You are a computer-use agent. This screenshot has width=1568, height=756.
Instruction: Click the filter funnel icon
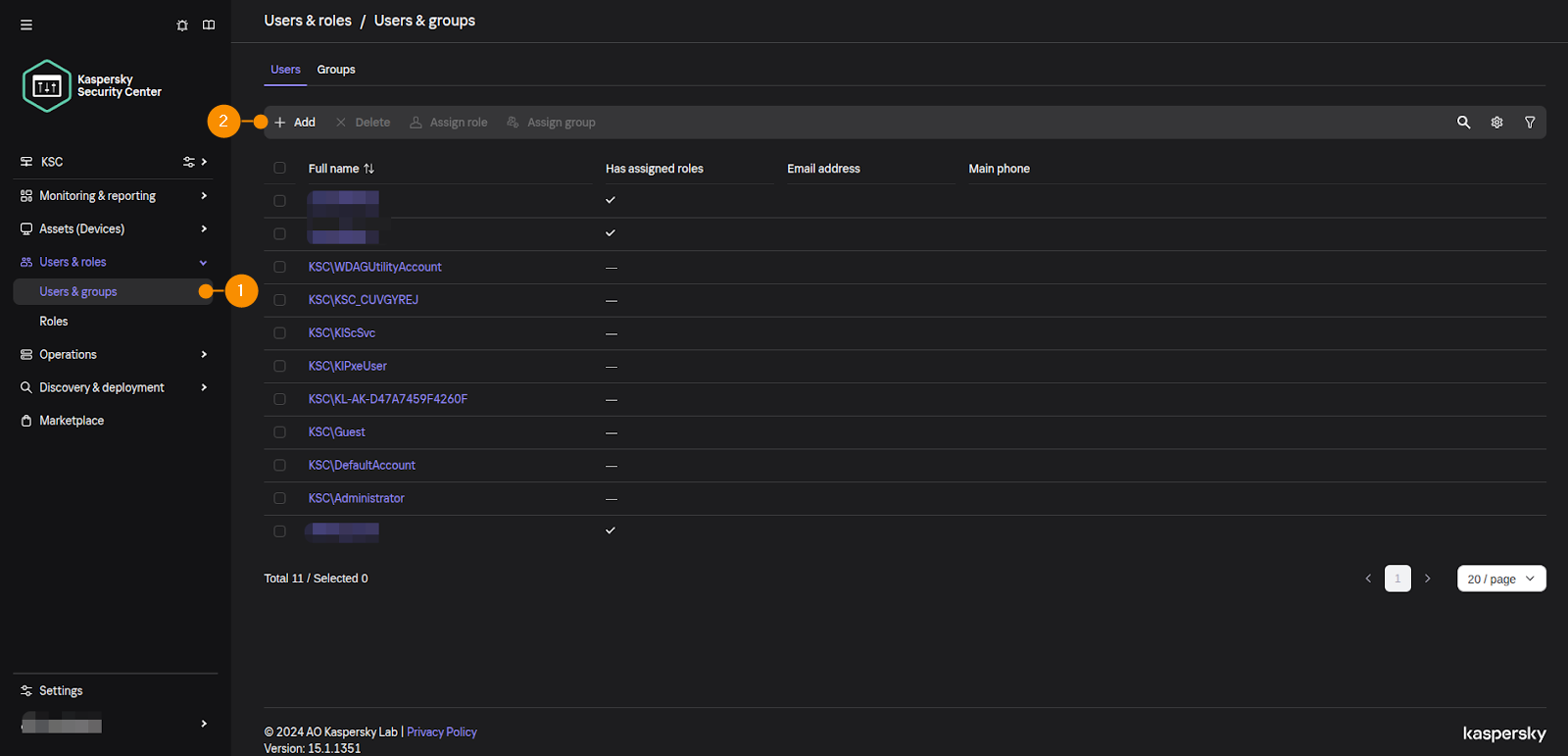point(1530,123)
